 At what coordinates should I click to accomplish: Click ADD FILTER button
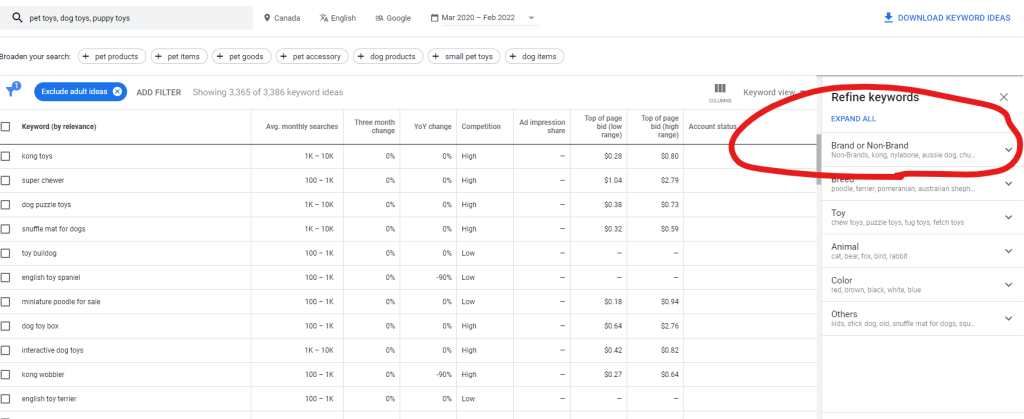point(159,93)
